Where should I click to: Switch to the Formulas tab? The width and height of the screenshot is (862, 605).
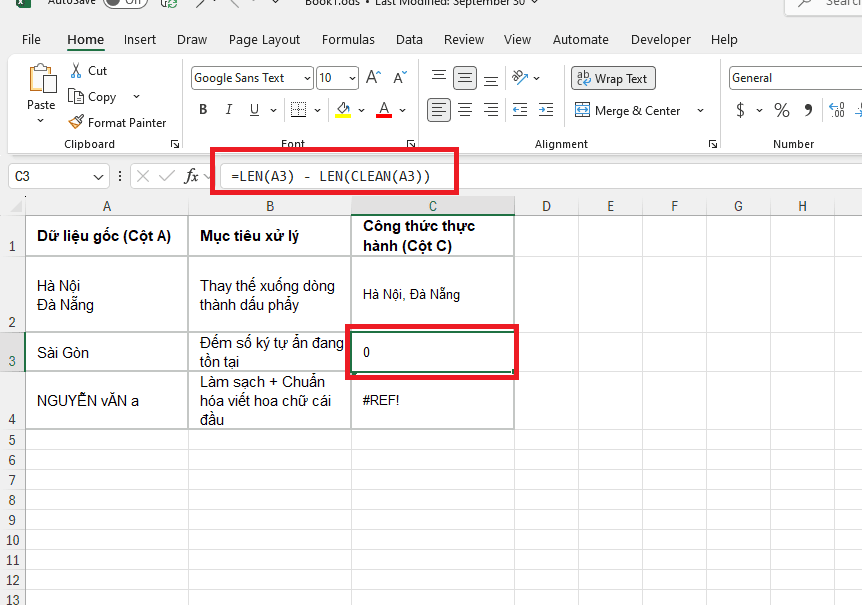click(348, 40)
